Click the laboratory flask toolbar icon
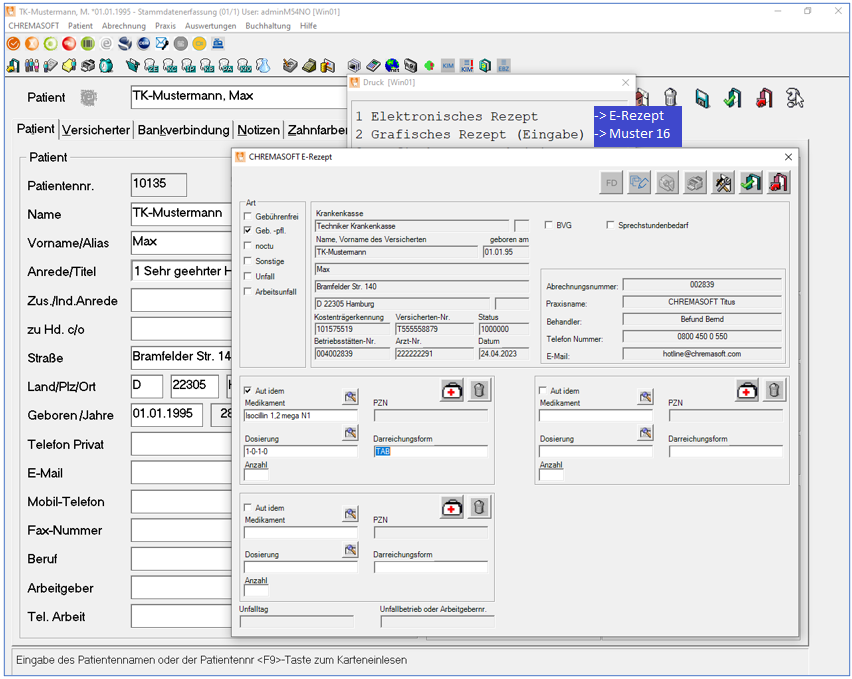Screen dimensions: 852x679 click(263, 66)
